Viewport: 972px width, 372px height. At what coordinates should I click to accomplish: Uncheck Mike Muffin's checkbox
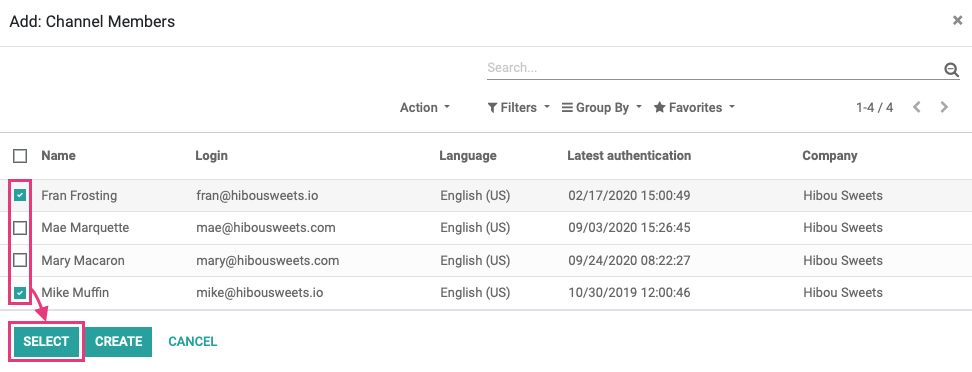tap(20, 293)
